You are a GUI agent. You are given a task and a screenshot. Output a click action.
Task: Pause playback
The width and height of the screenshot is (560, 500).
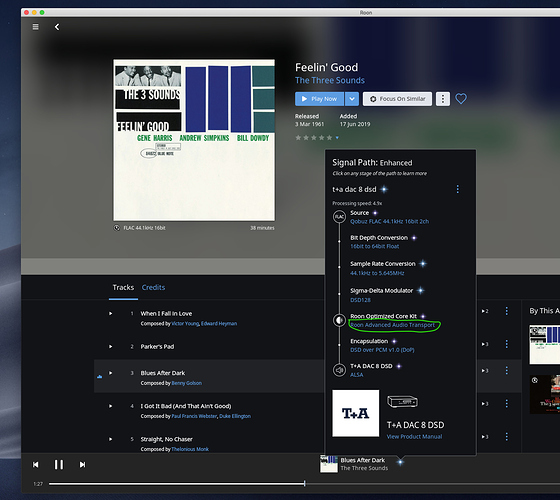pos(59,465)
